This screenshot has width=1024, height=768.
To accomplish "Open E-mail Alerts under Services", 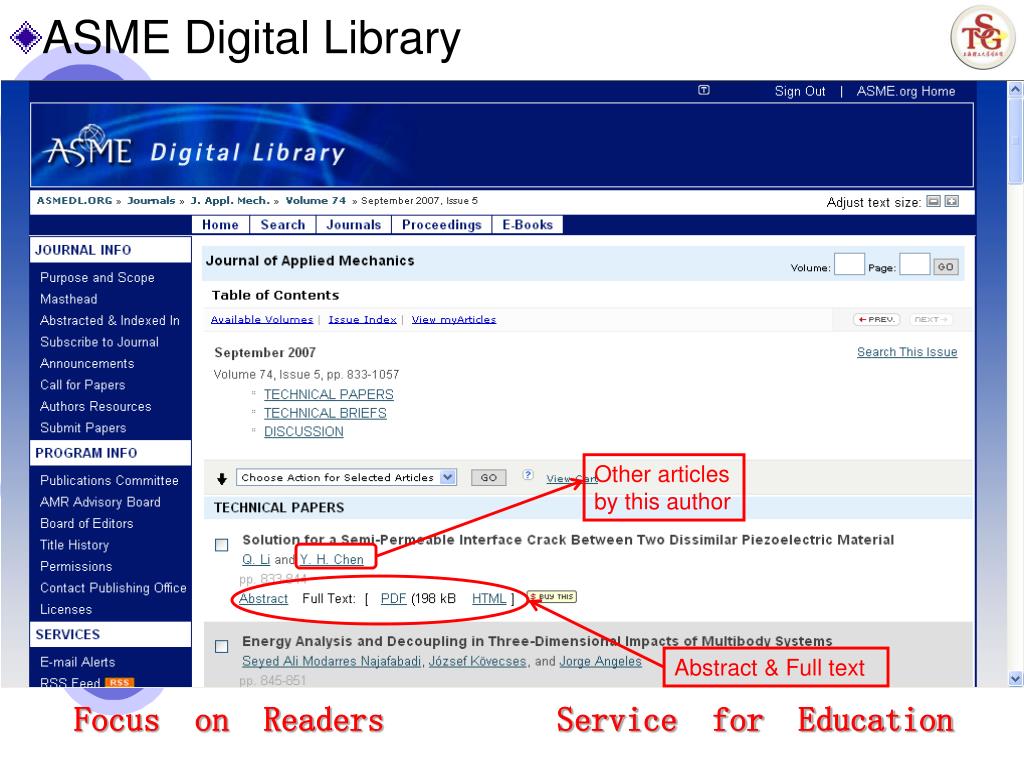I will tap(77, 662).
